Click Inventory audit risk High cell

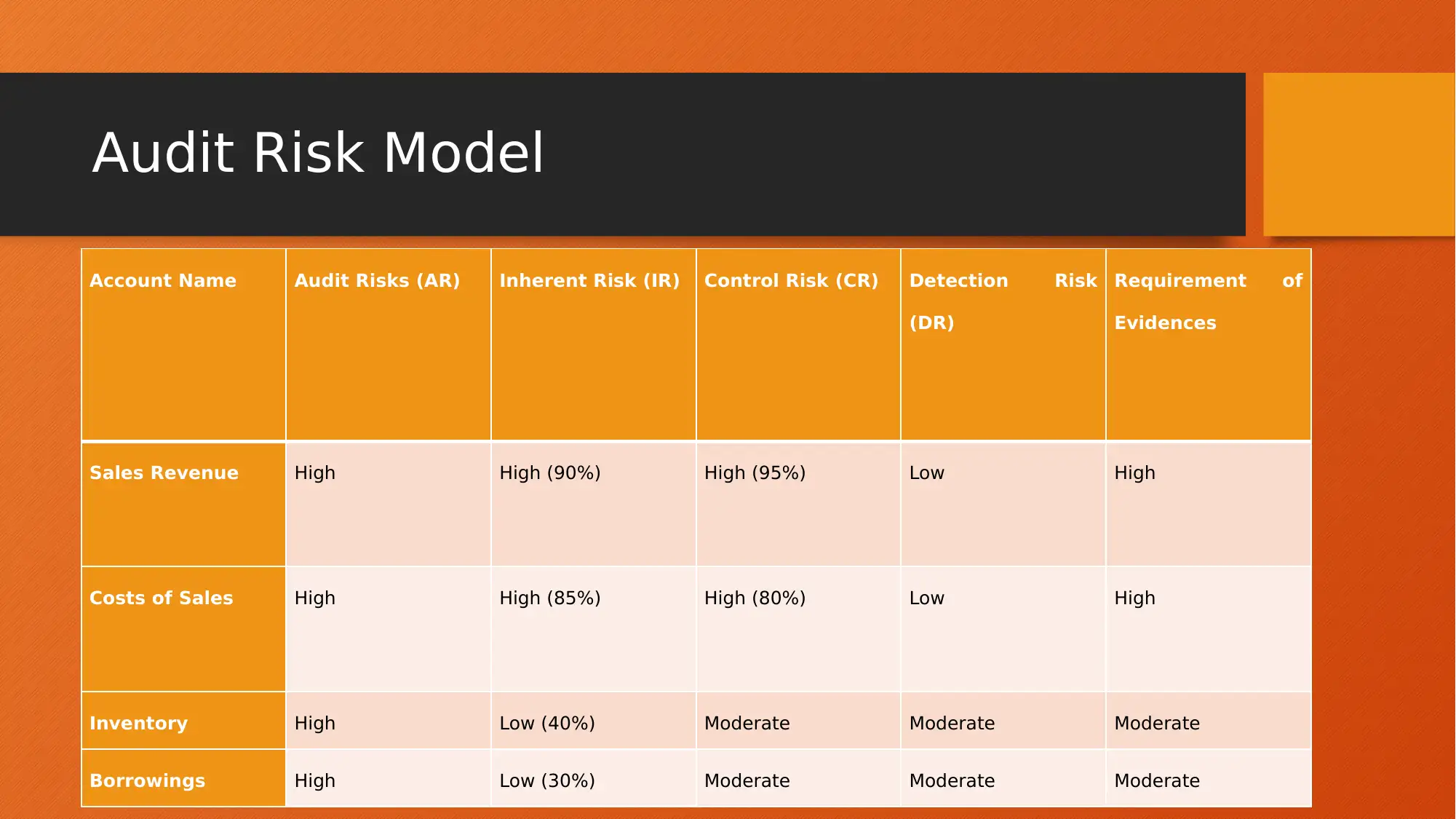click(389, 721)
